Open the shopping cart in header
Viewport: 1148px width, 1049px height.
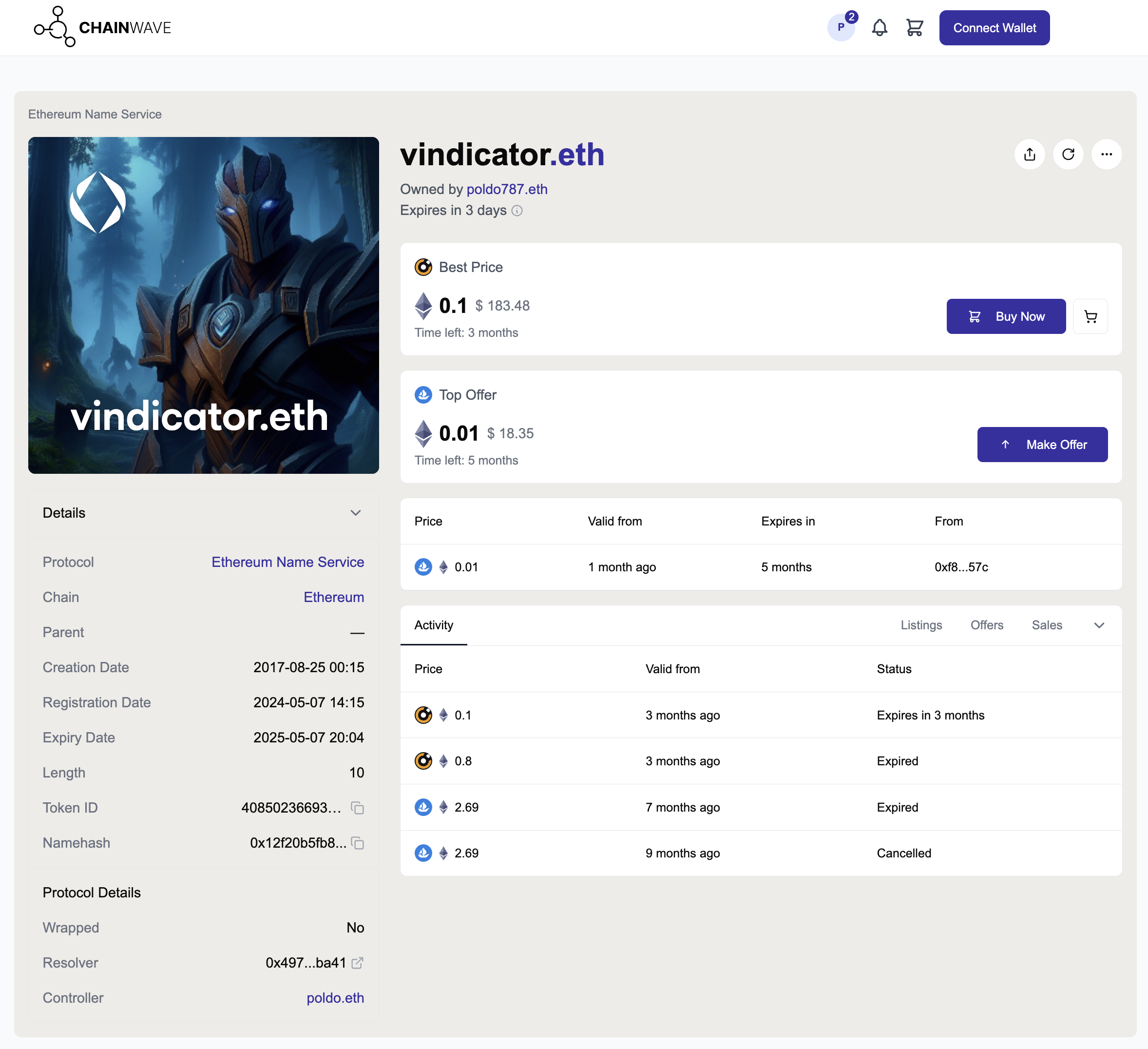pyautogui.click(x=915, y=27)
